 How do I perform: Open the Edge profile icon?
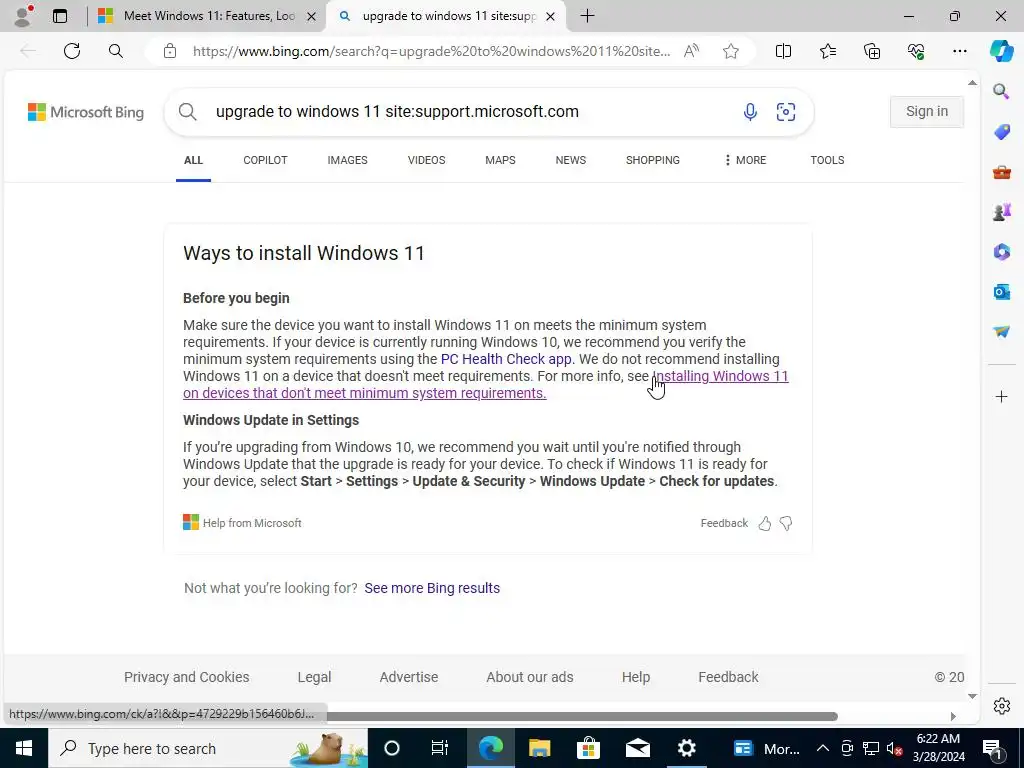click(23, 16)
